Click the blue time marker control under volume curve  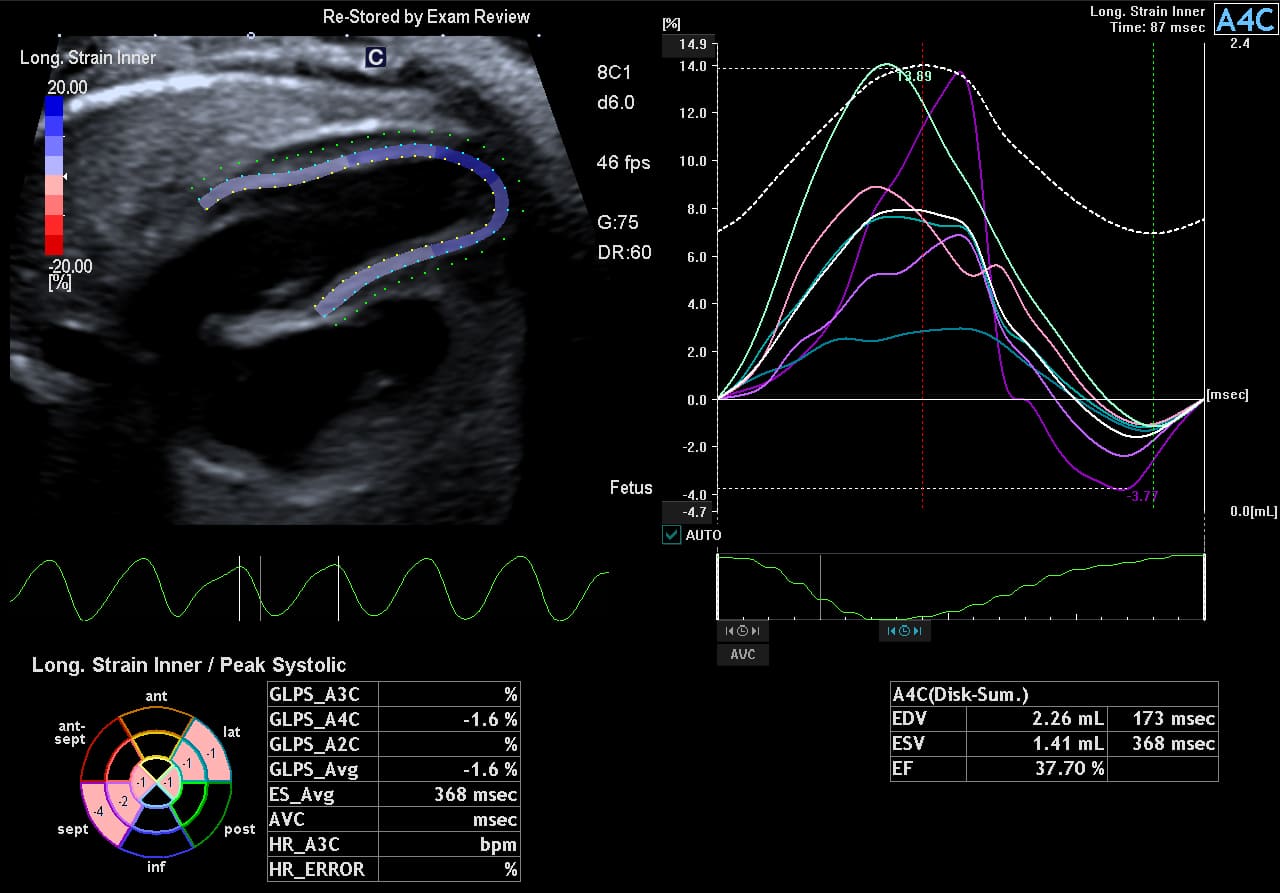pos(905,631)
